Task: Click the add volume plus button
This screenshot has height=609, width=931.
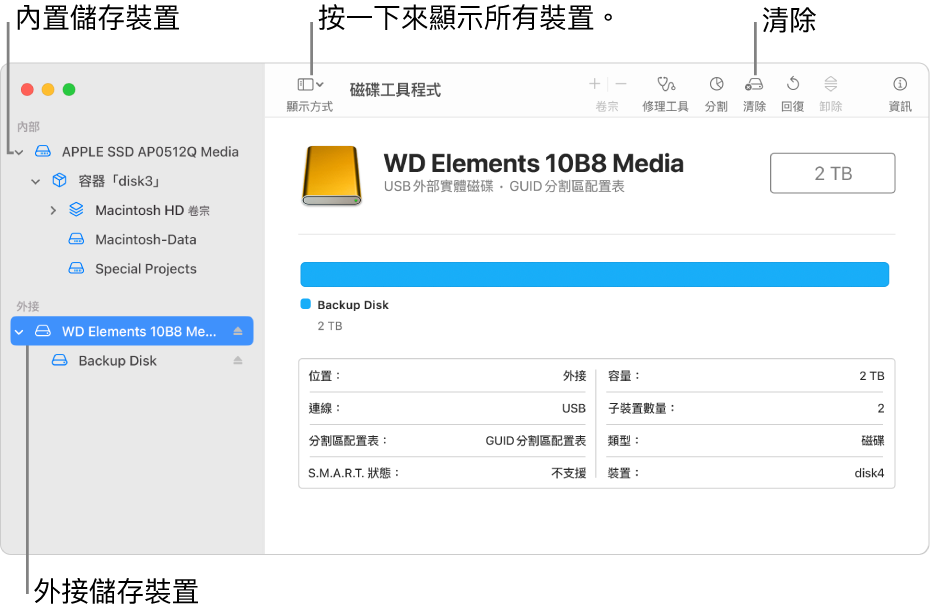Action: coord(594,84)
